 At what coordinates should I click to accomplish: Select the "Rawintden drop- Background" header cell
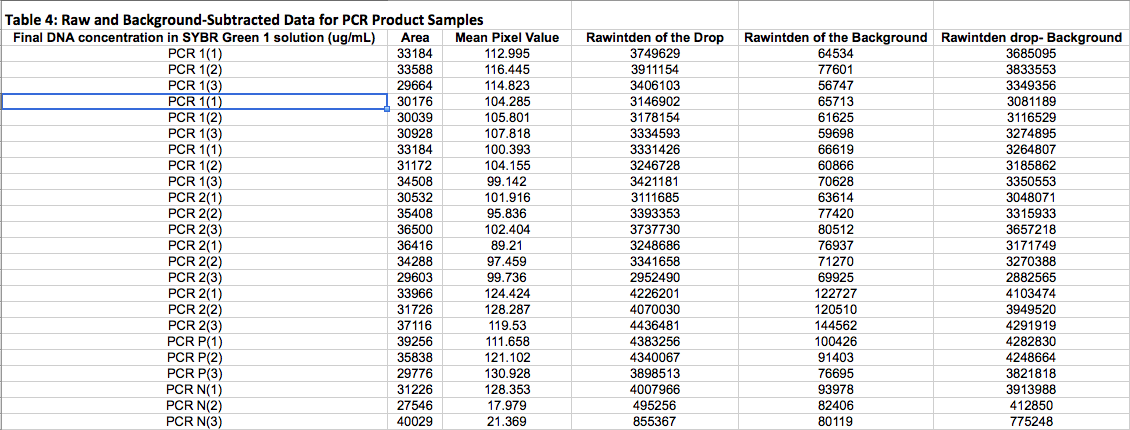pos(1031,38)
